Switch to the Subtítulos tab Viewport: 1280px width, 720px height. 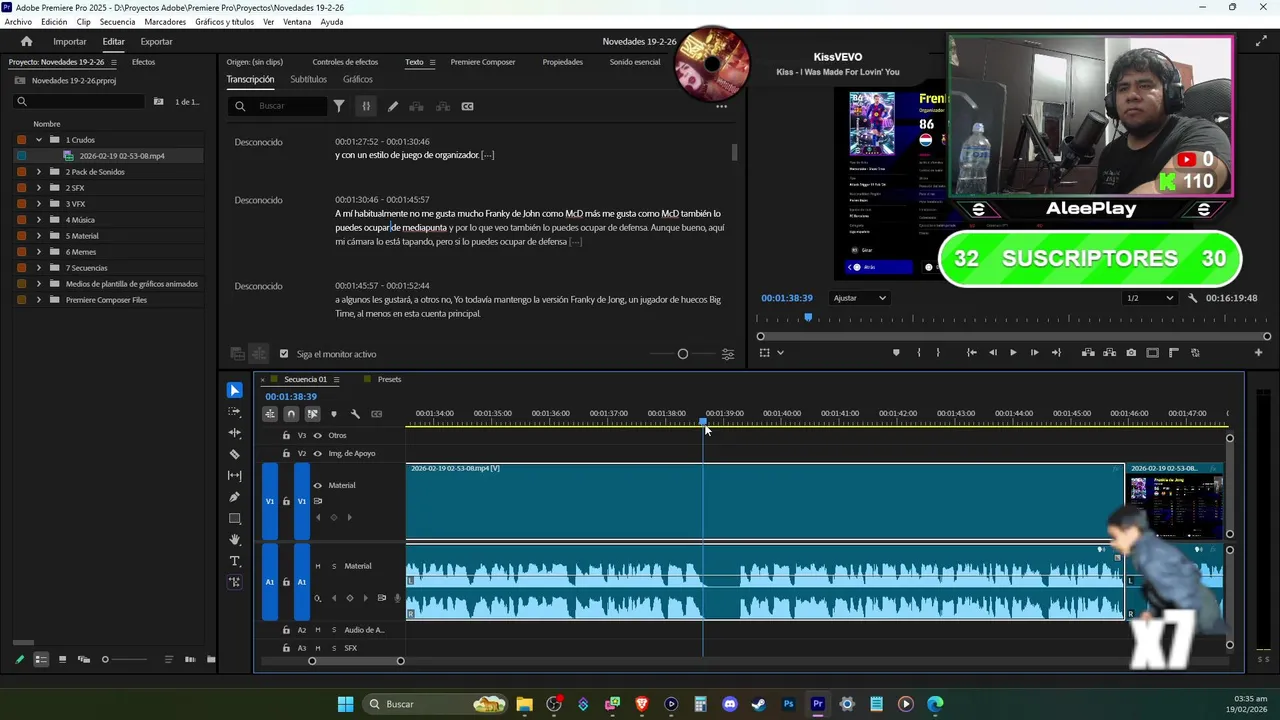308,80
